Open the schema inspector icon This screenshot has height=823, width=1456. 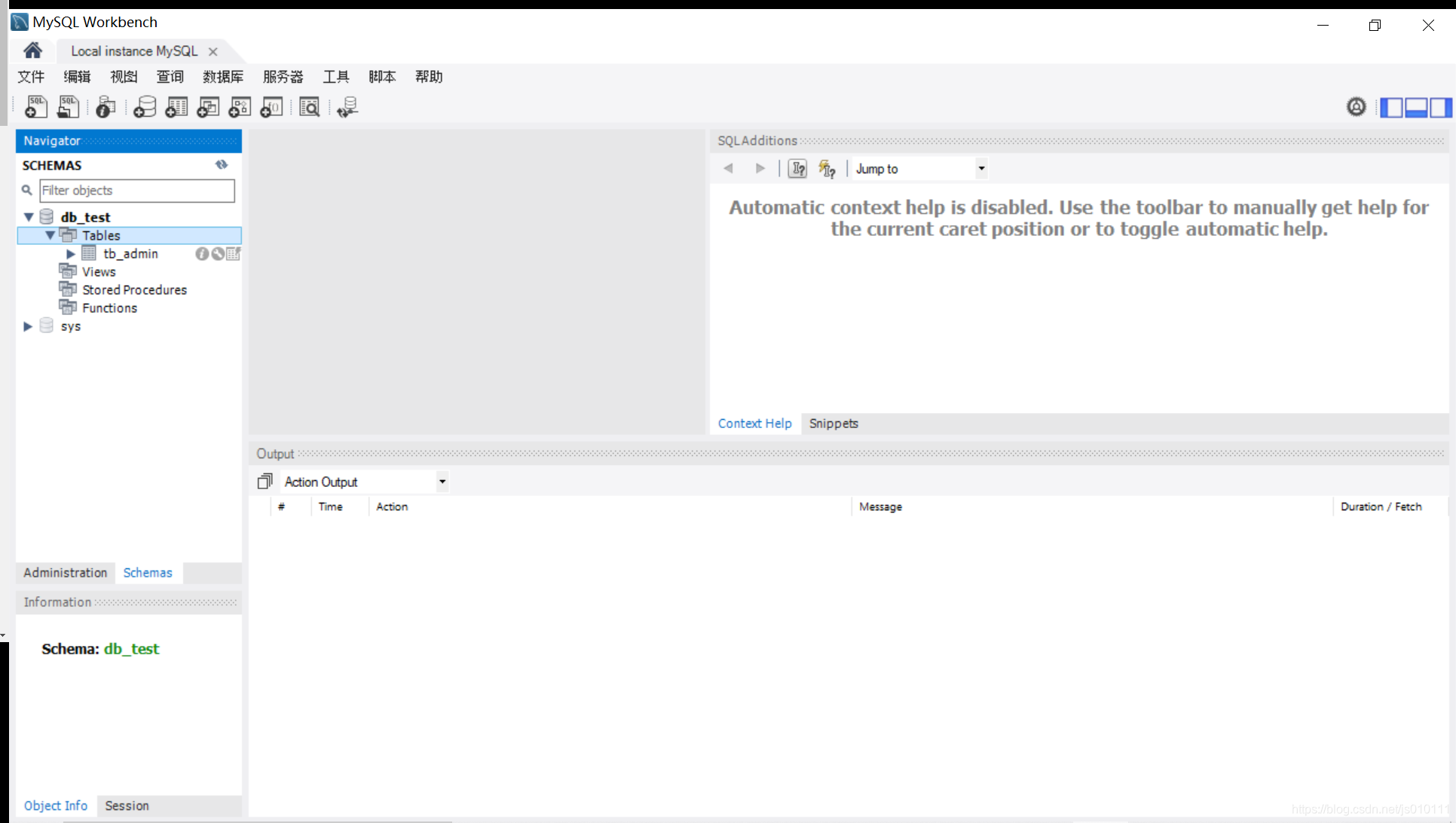[106, 107]
